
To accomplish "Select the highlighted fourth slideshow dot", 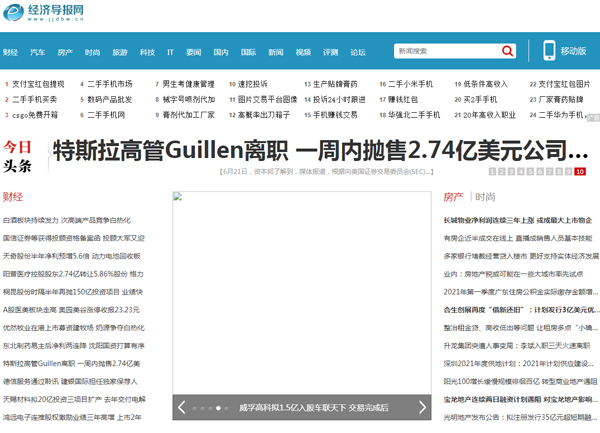I will (218, 408).
